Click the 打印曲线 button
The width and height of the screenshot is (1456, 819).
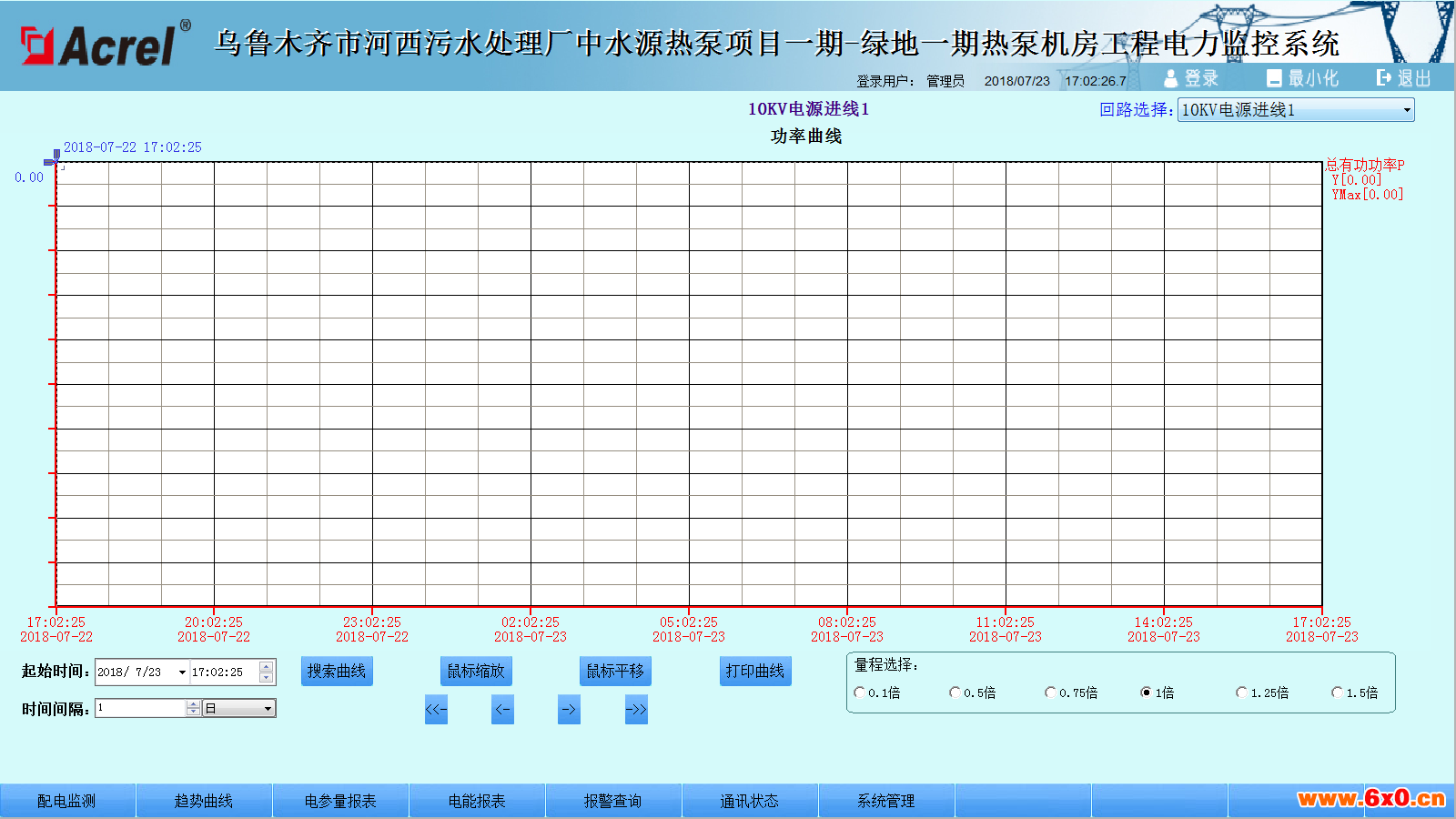(754, 672)
